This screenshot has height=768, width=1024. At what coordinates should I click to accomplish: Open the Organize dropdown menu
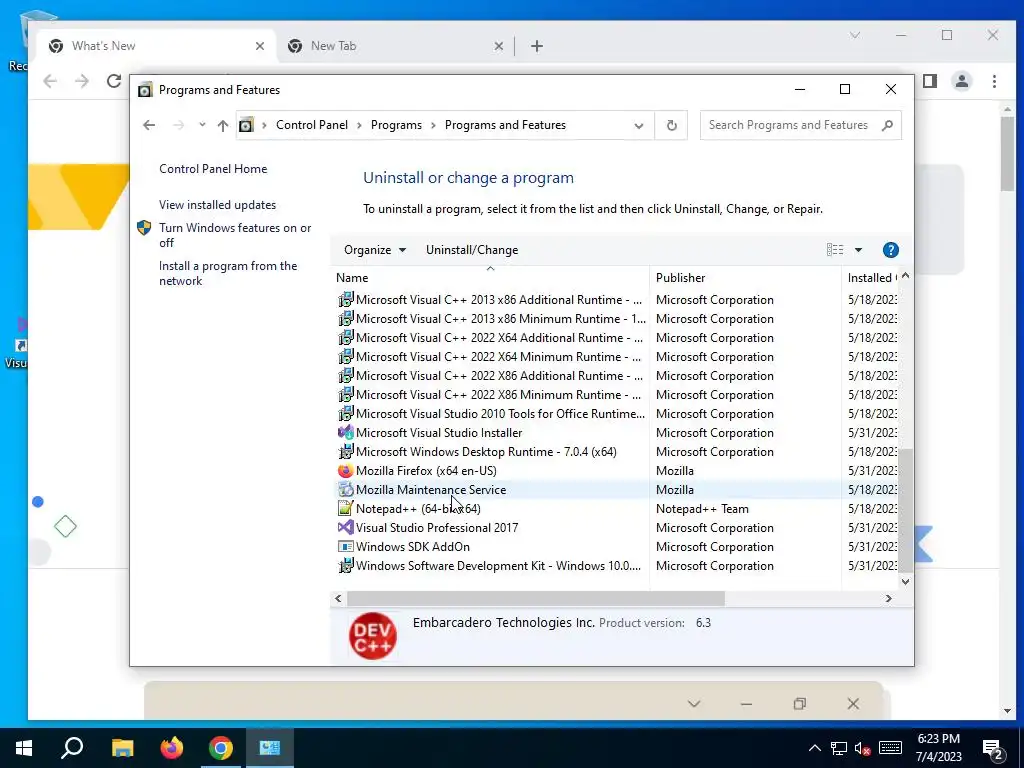375,250
